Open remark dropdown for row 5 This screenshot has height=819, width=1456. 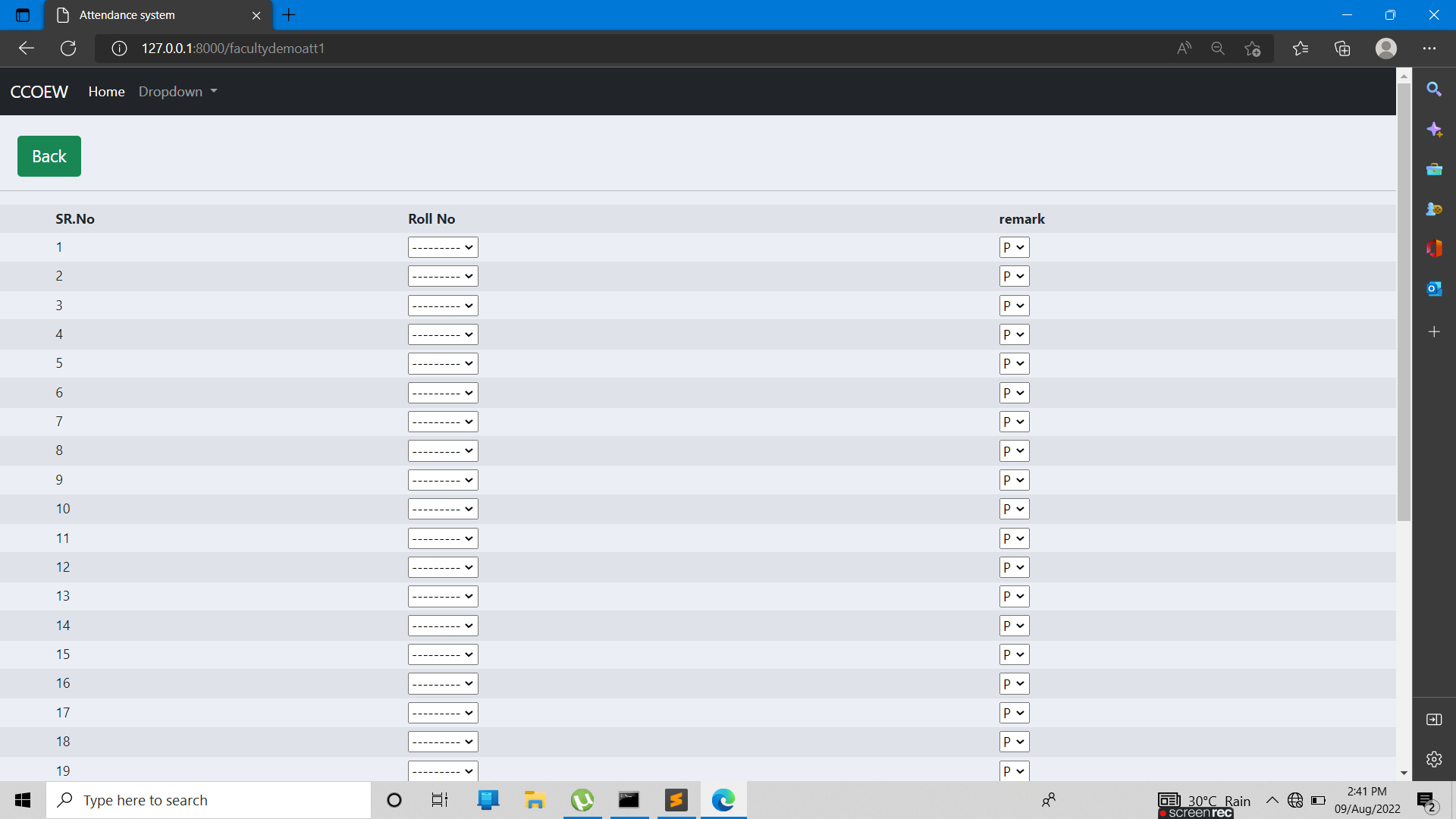[x=1013, y=364]
